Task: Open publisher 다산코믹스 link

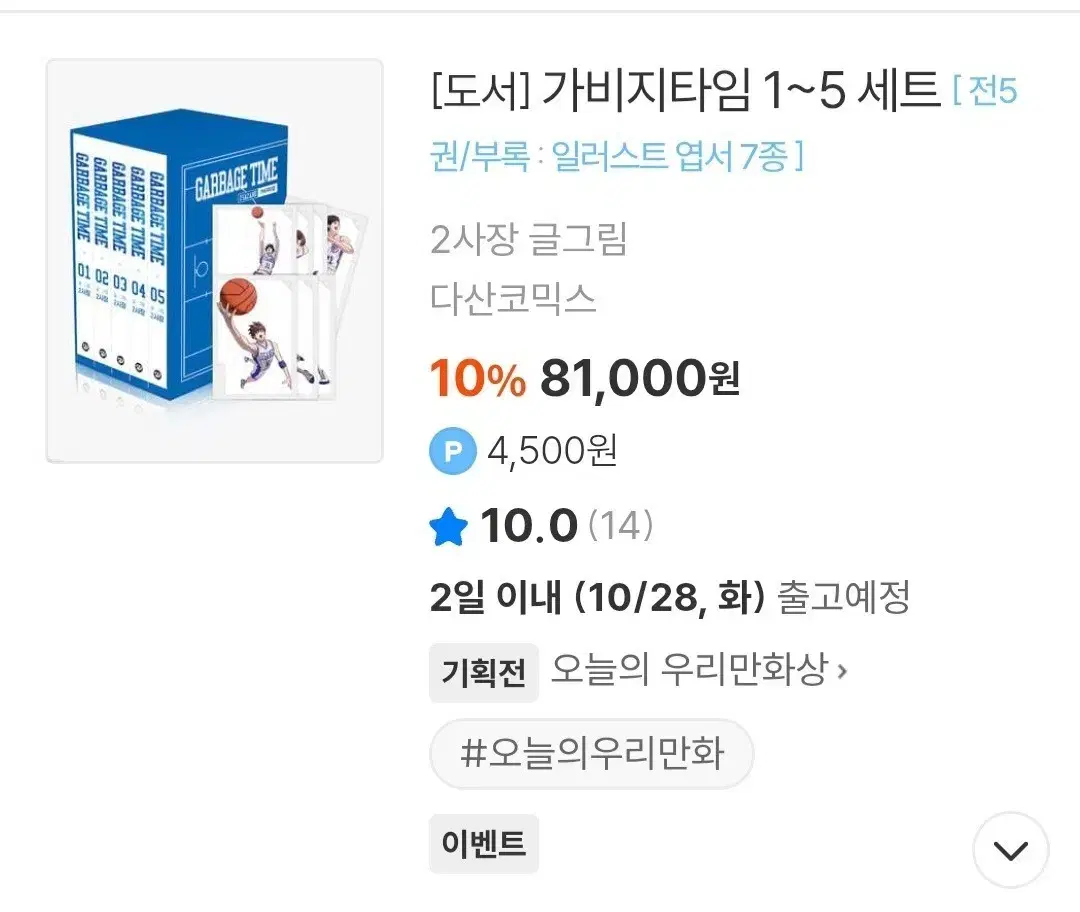Action: (x=513, y=297)
